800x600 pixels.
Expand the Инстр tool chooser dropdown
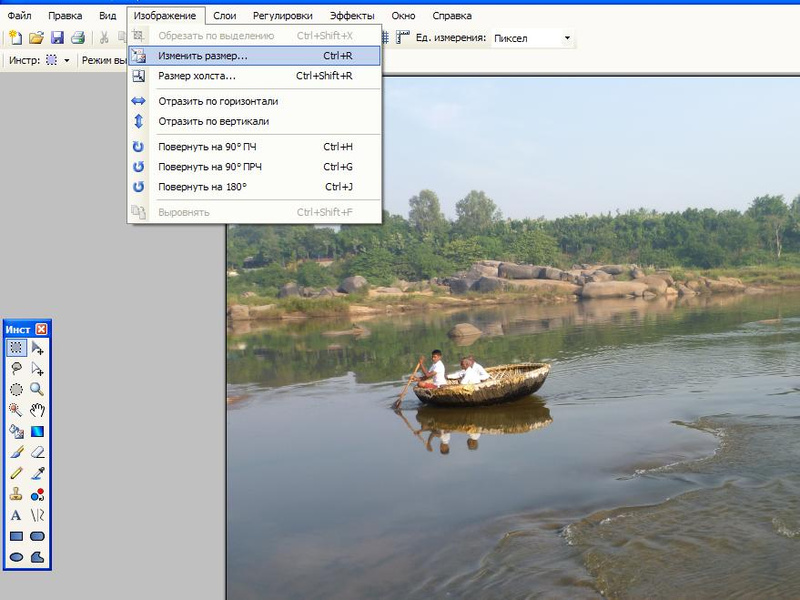66,61
